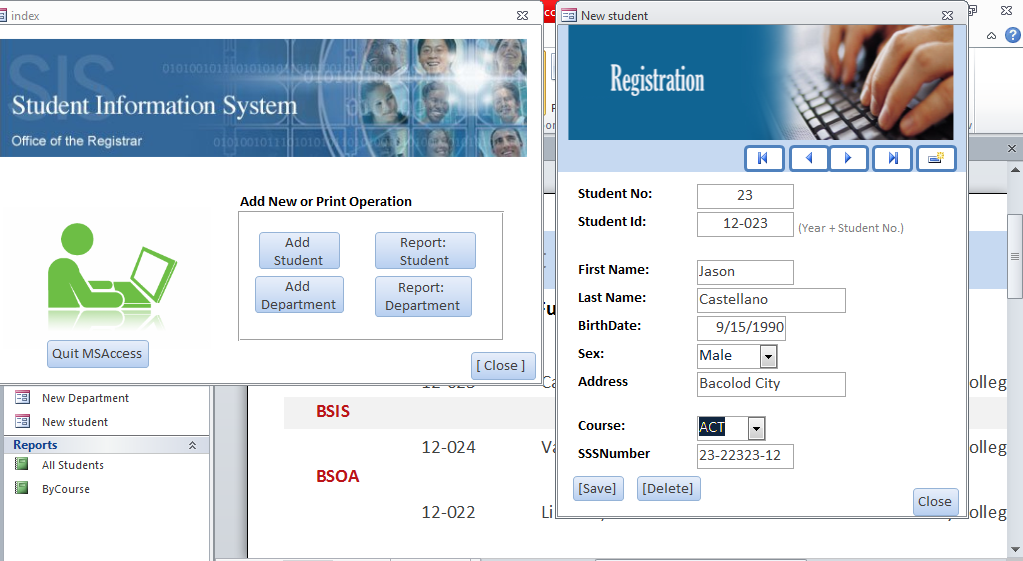Click the BSIS course heading in report
1023x561 pixels.
(333, 412)
